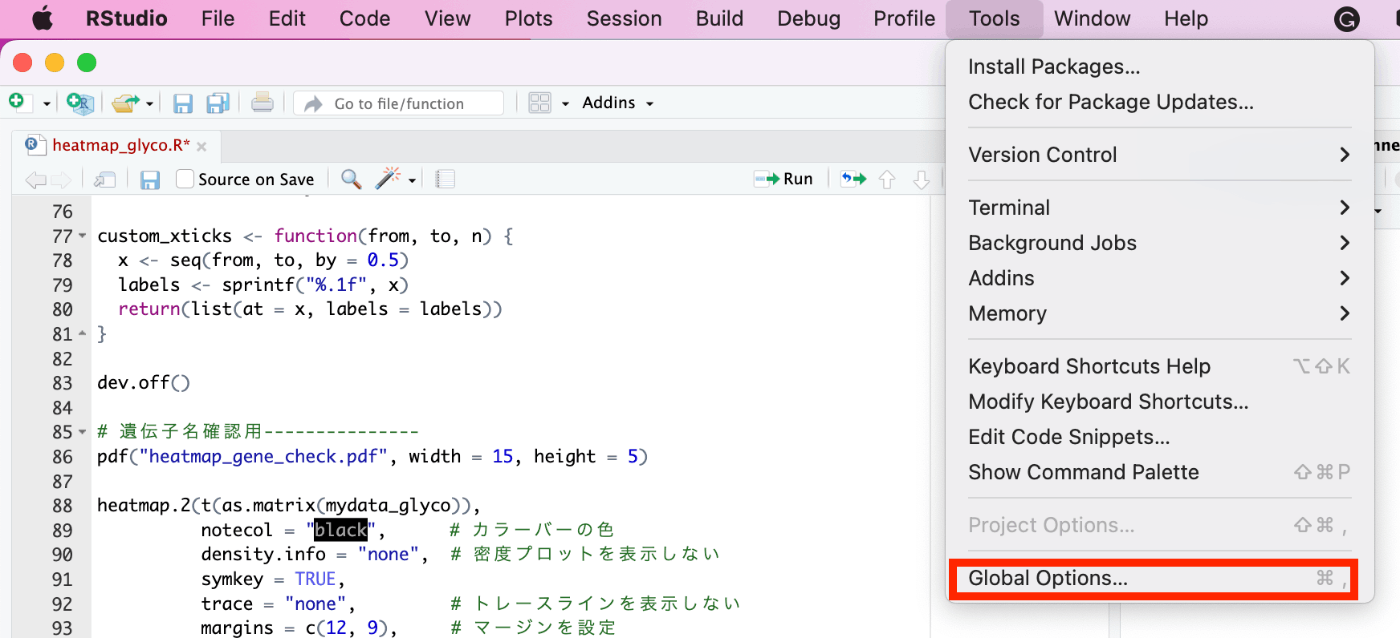Image resolution: width=1400 pixels, height=638 pixels.
Task: Open the RStudio application menu
Action: [x=127, y=19]
